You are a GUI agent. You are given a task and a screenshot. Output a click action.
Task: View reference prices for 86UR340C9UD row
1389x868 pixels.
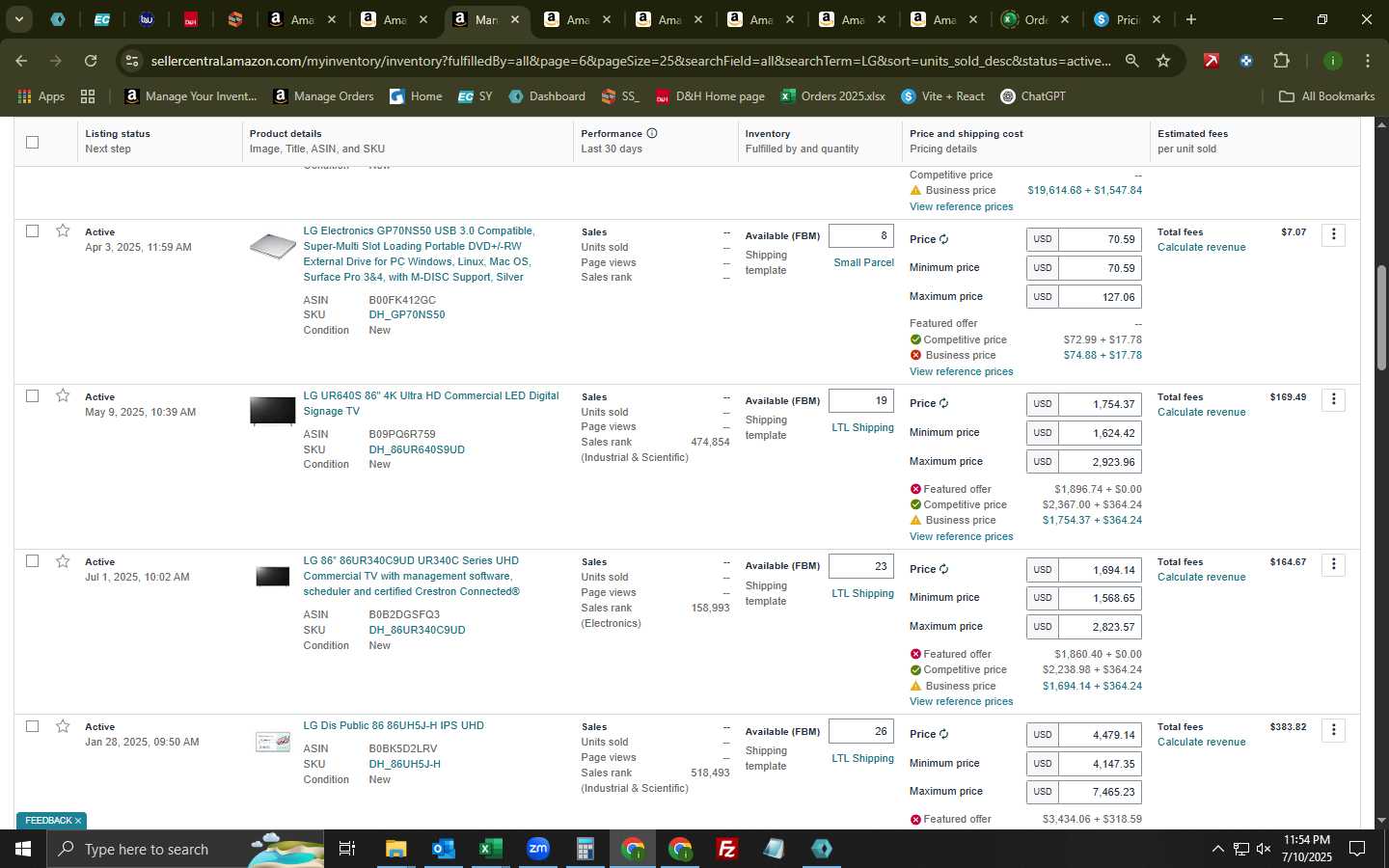click(x=961, y=701)
